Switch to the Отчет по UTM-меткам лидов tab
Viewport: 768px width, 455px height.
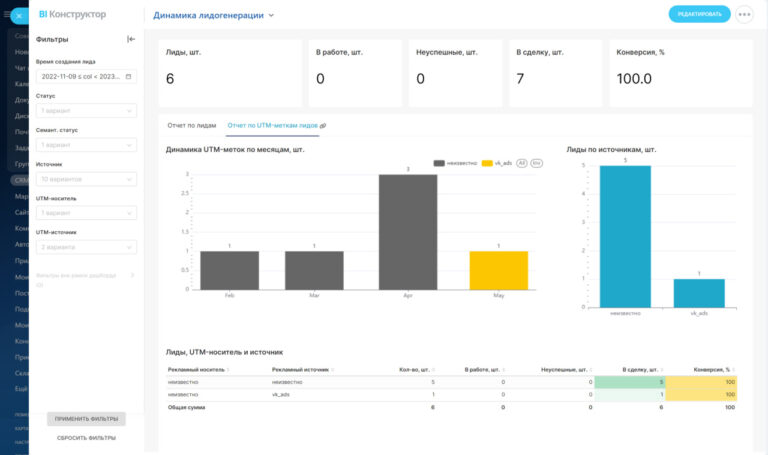click(272, 125)
